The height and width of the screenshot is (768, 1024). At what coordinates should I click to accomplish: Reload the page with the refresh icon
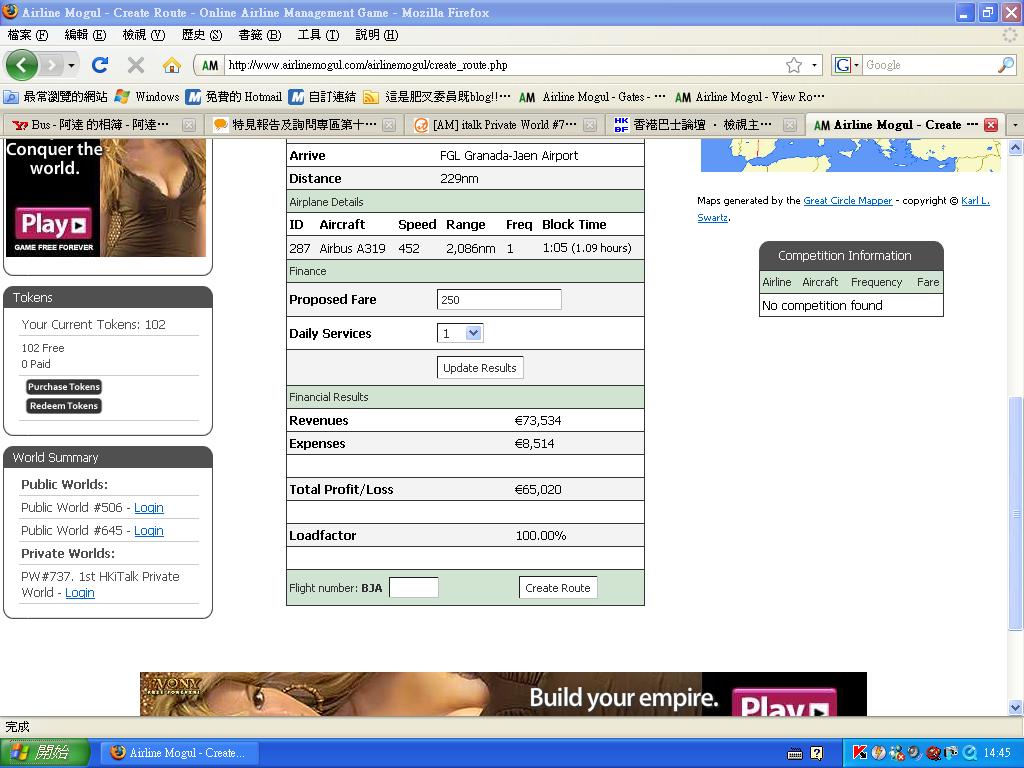[x=100, y=65]
